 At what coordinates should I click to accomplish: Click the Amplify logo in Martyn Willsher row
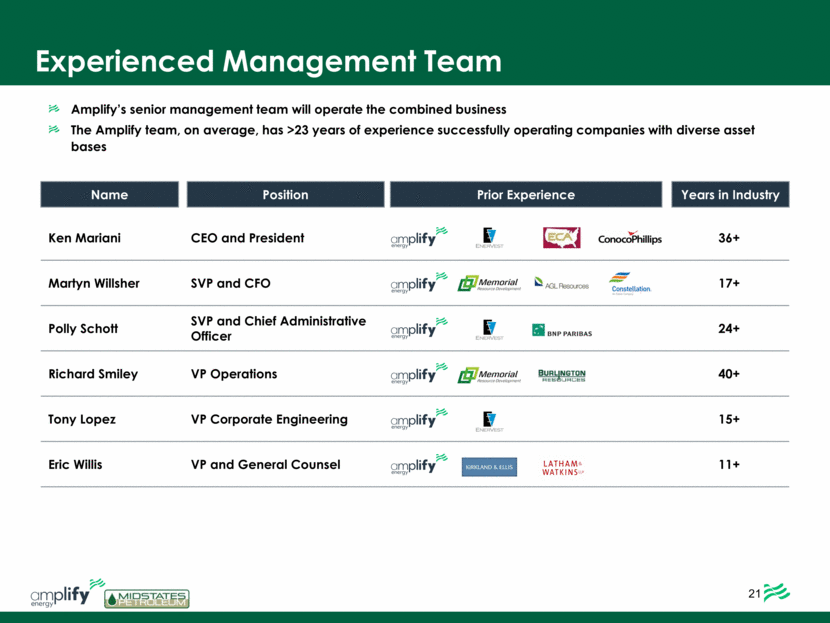point(419,283)
